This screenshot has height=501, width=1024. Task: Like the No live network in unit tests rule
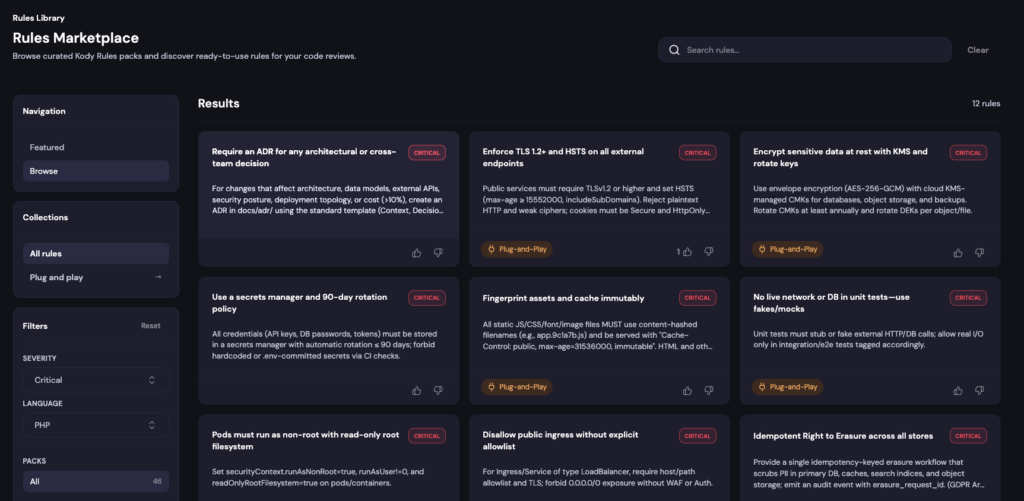[957, 391]
